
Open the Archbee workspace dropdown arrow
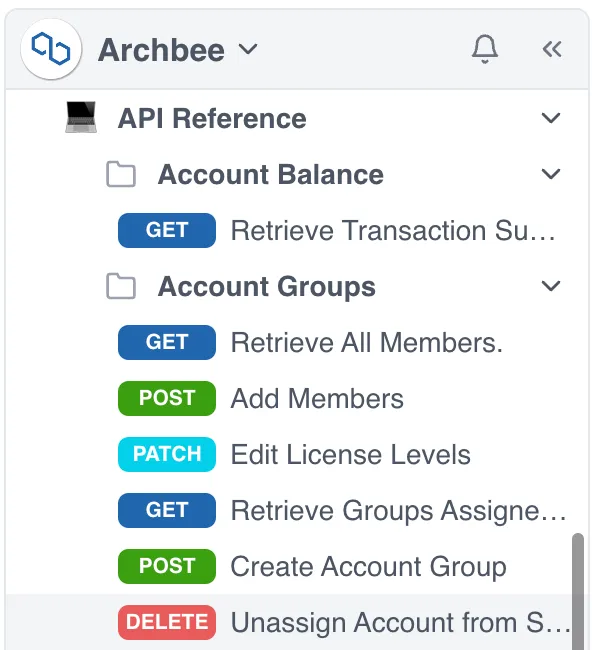[x=248, y=49]
